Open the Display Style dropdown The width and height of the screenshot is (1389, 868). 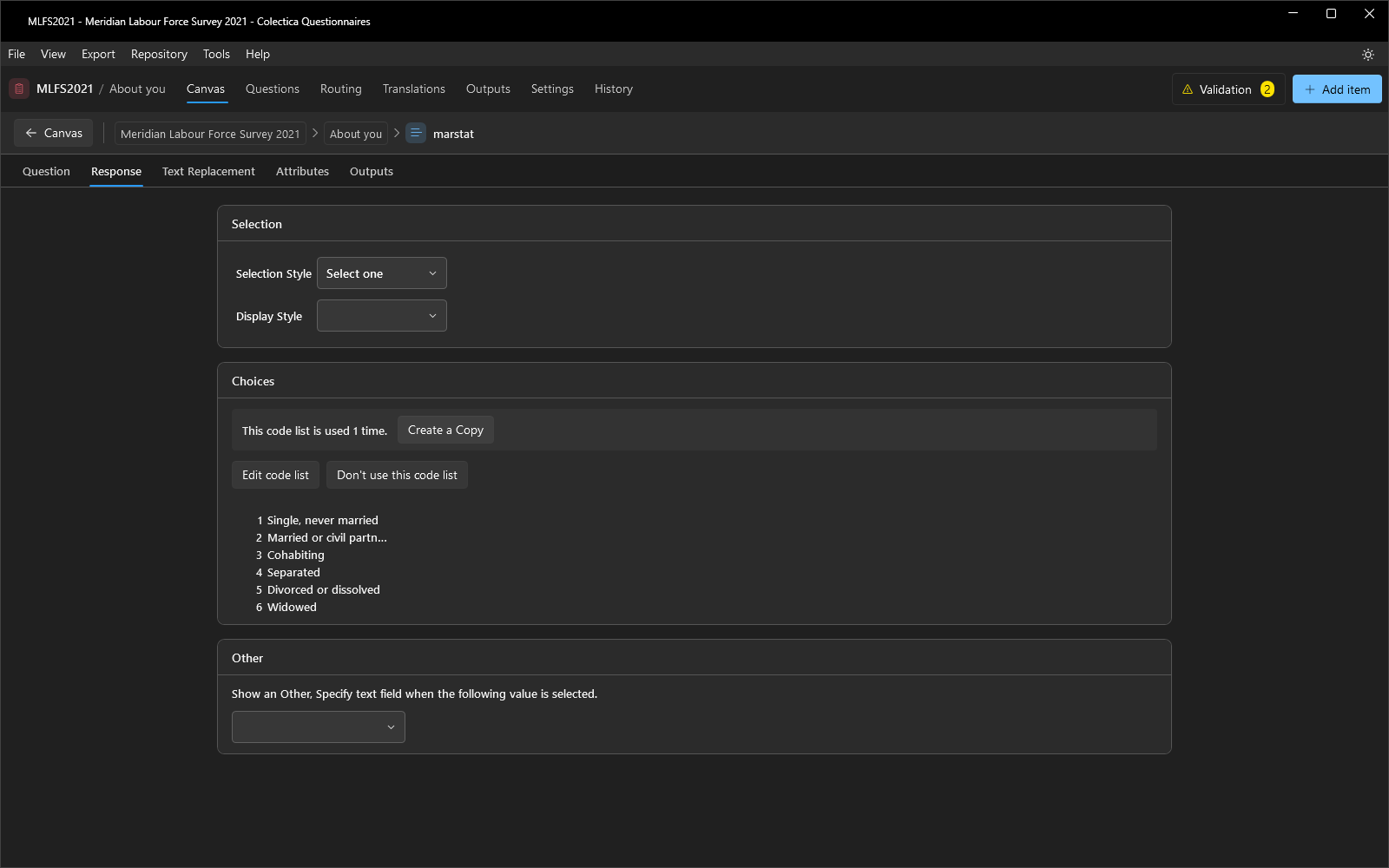click(x=382, y=316)
